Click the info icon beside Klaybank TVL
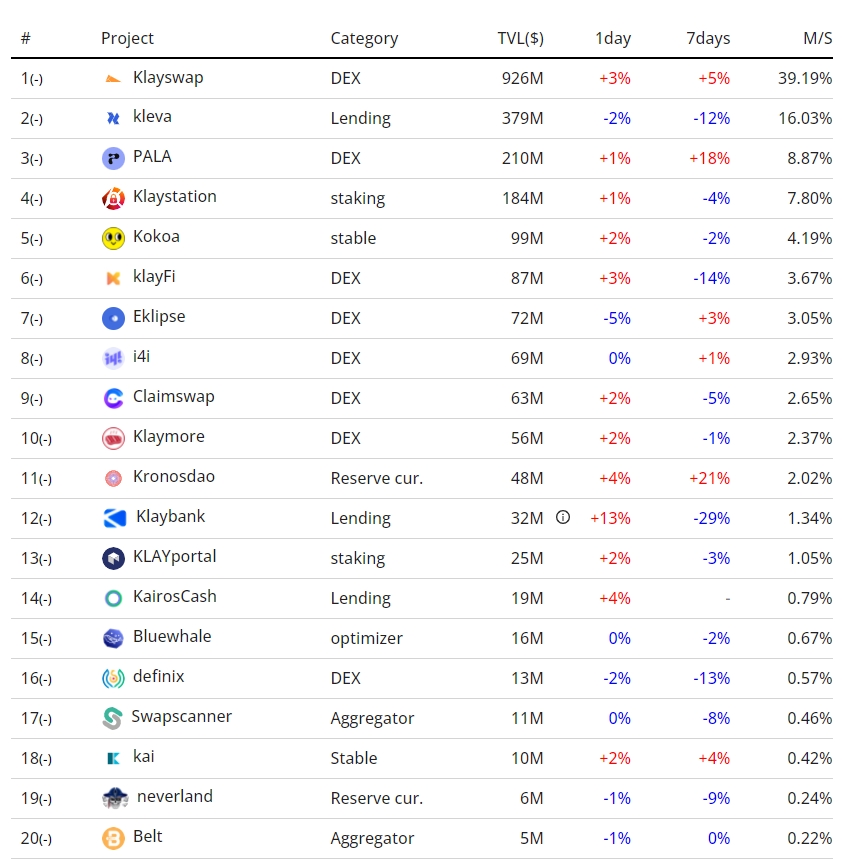This screenshot has width=852, height=859. pos(563,517)
